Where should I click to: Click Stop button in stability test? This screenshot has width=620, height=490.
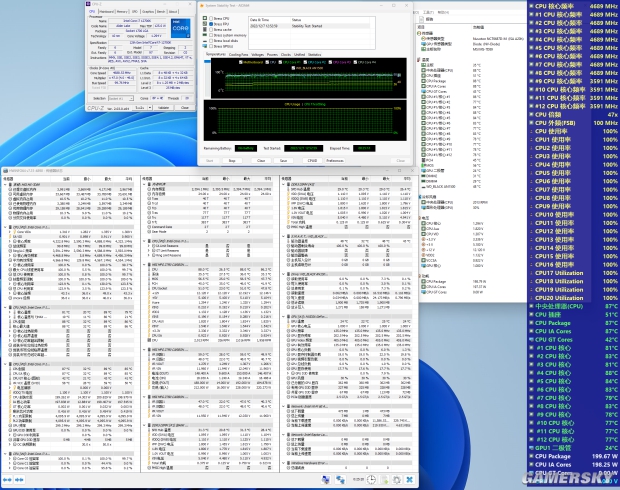232,161
